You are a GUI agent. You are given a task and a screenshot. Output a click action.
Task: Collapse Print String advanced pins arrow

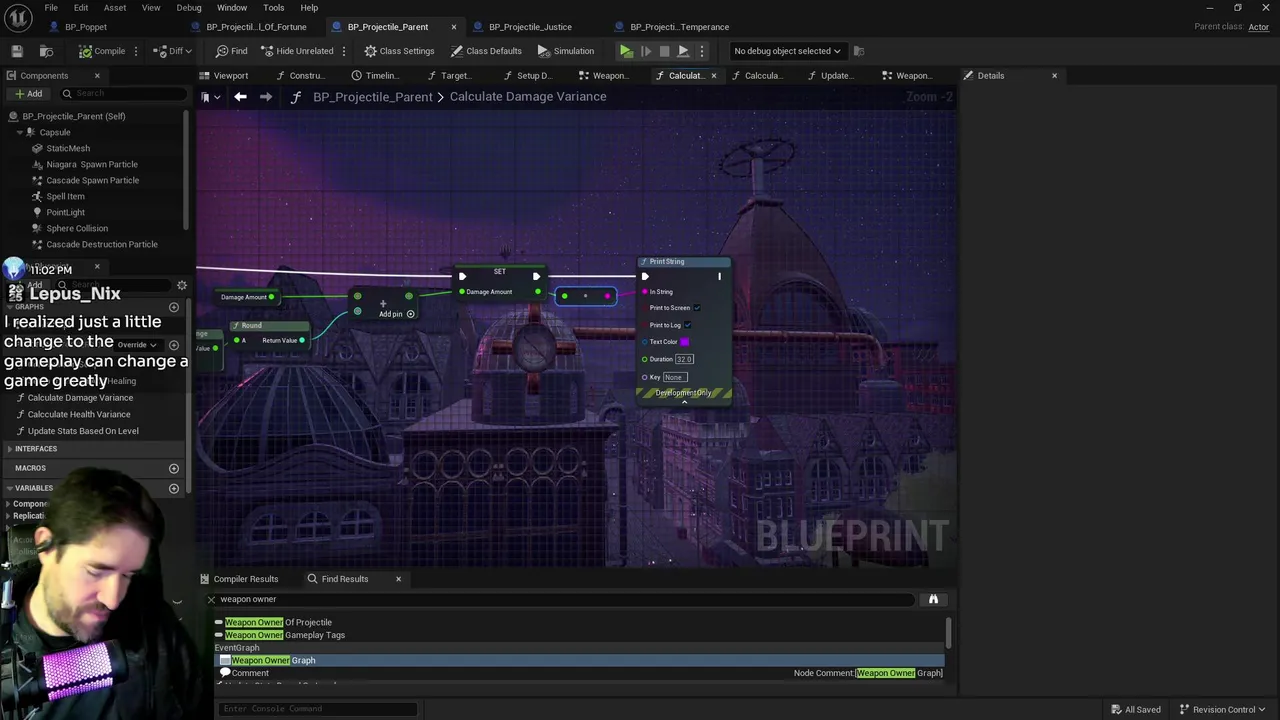(x=684, y=402)
